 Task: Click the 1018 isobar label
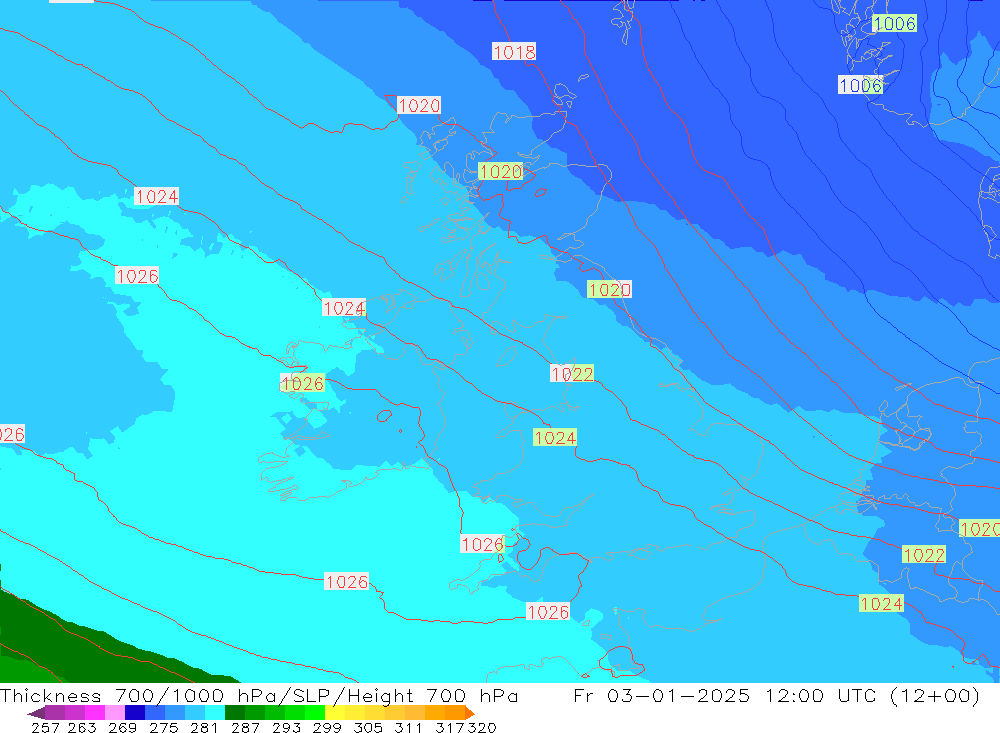pos(514,52)
